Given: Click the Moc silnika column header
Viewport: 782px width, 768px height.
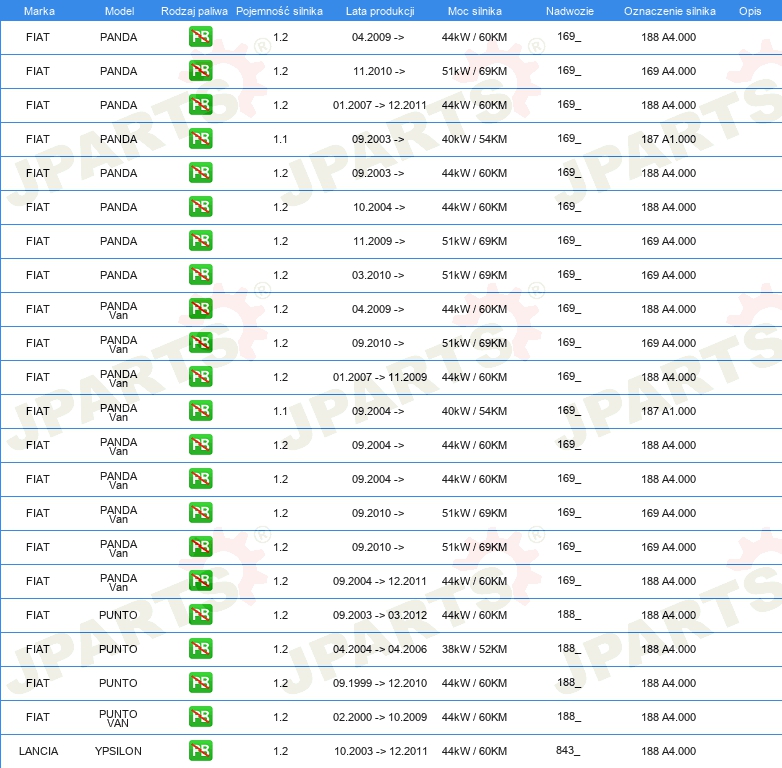Looking at the screenshot, I should click(x=475, y=11).
